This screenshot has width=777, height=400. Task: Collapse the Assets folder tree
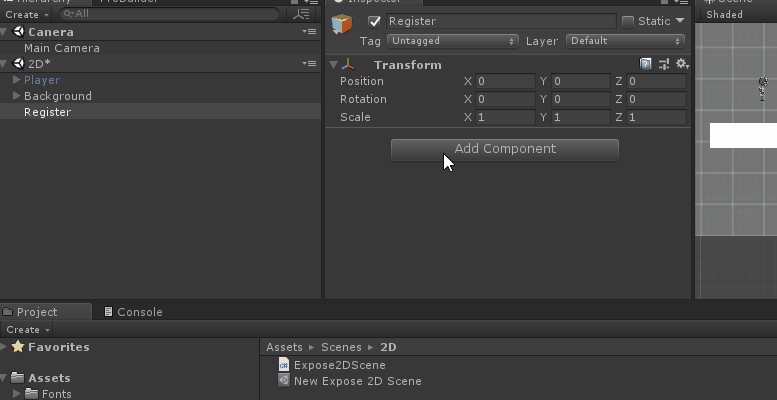click(x=3, y=378)
